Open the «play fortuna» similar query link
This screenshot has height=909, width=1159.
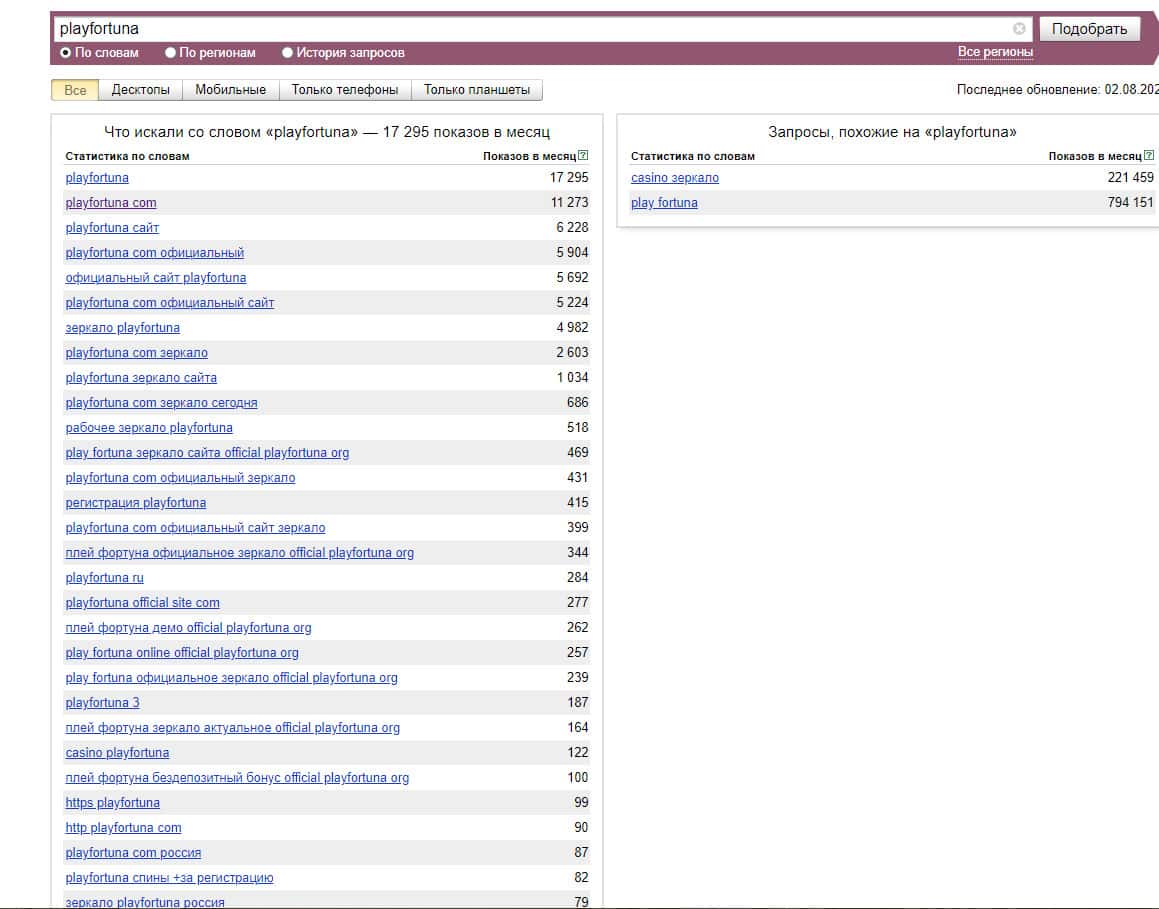pos(664,203)
